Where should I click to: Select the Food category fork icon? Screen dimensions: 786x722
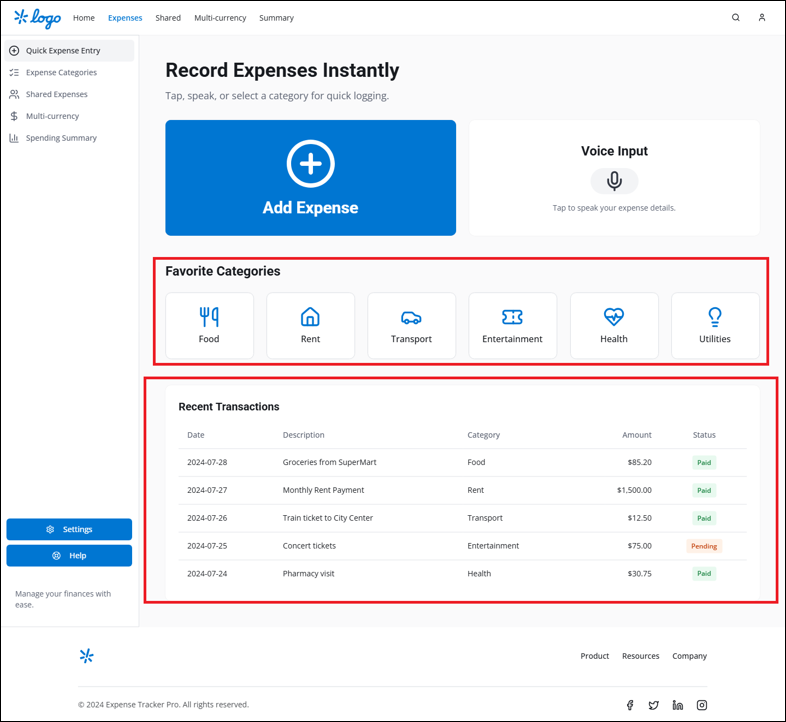pos(209,316)
